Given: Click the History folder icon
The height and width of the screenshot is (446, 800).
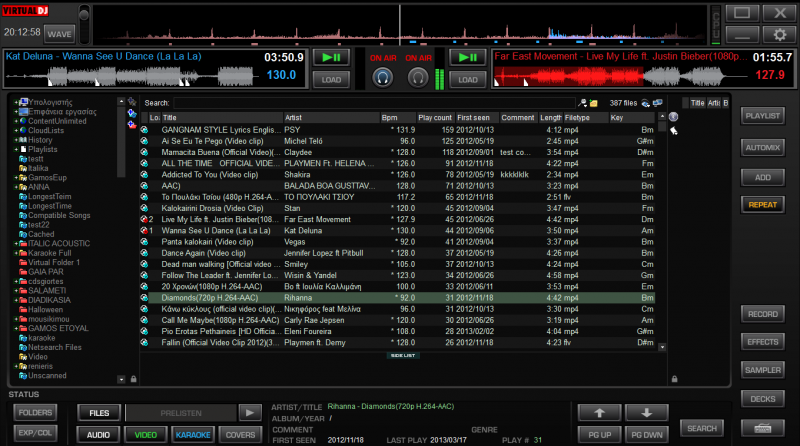Looking at the screenshot, I should pos(23,140).
